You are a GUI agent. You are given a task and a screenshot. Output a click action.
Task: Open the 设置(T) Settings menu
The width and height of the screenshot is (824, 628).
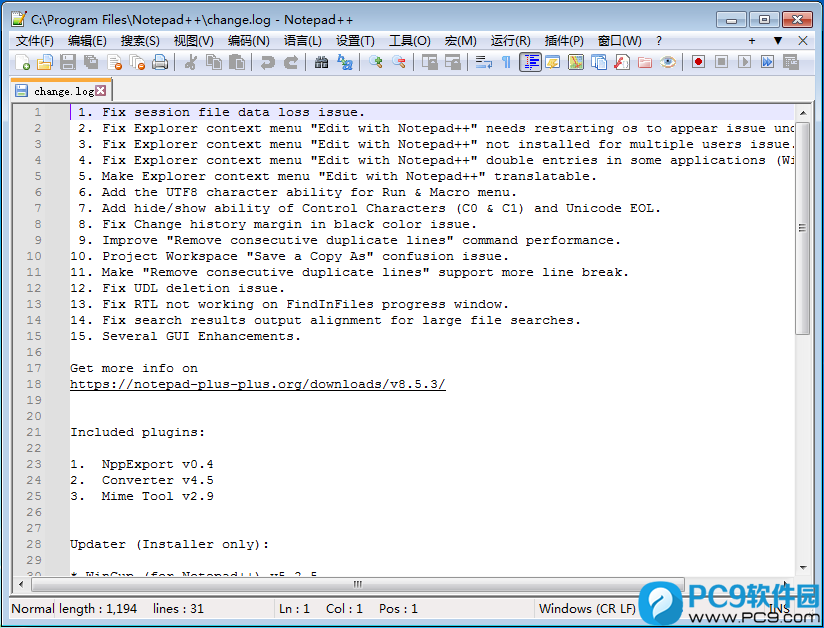coord(355,40)
